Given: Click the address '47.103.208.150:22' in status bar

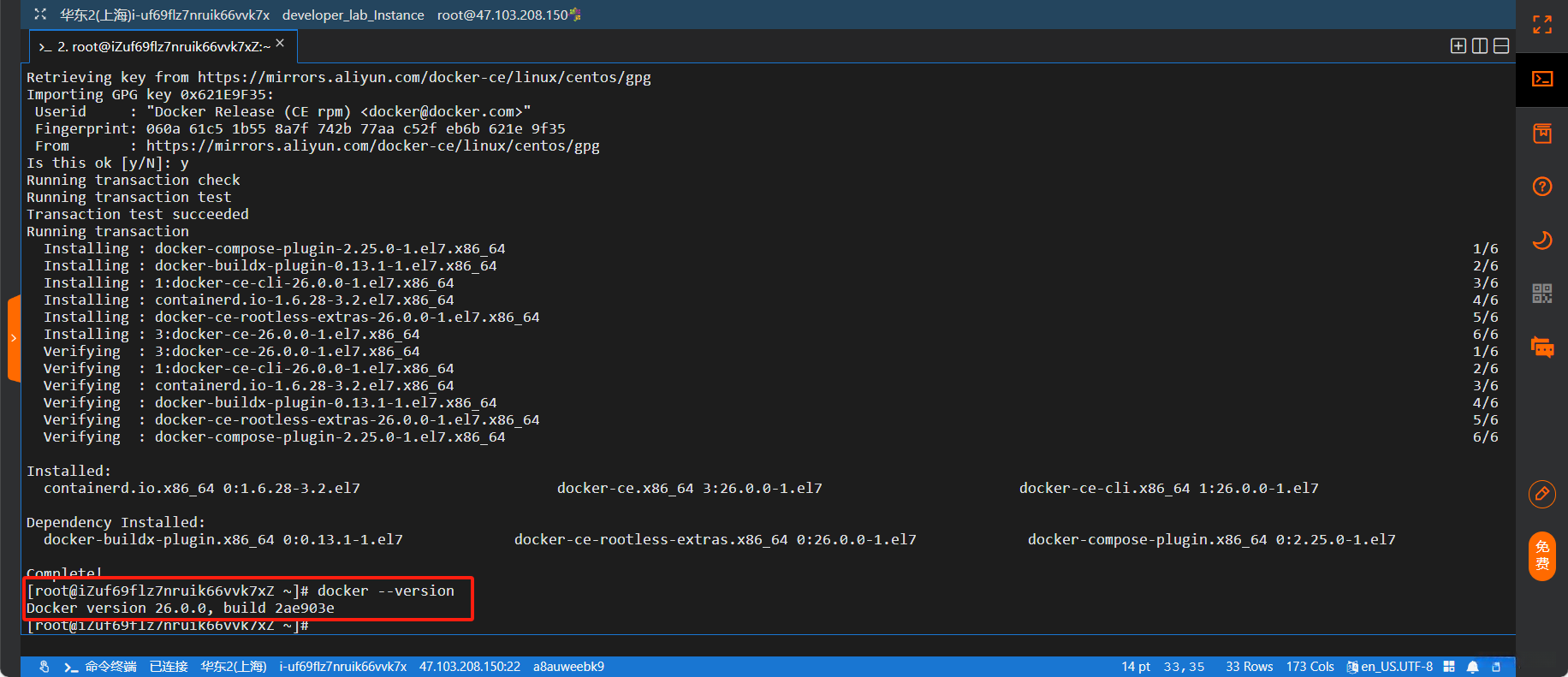Looking at the screenshot, I should 470,667.
